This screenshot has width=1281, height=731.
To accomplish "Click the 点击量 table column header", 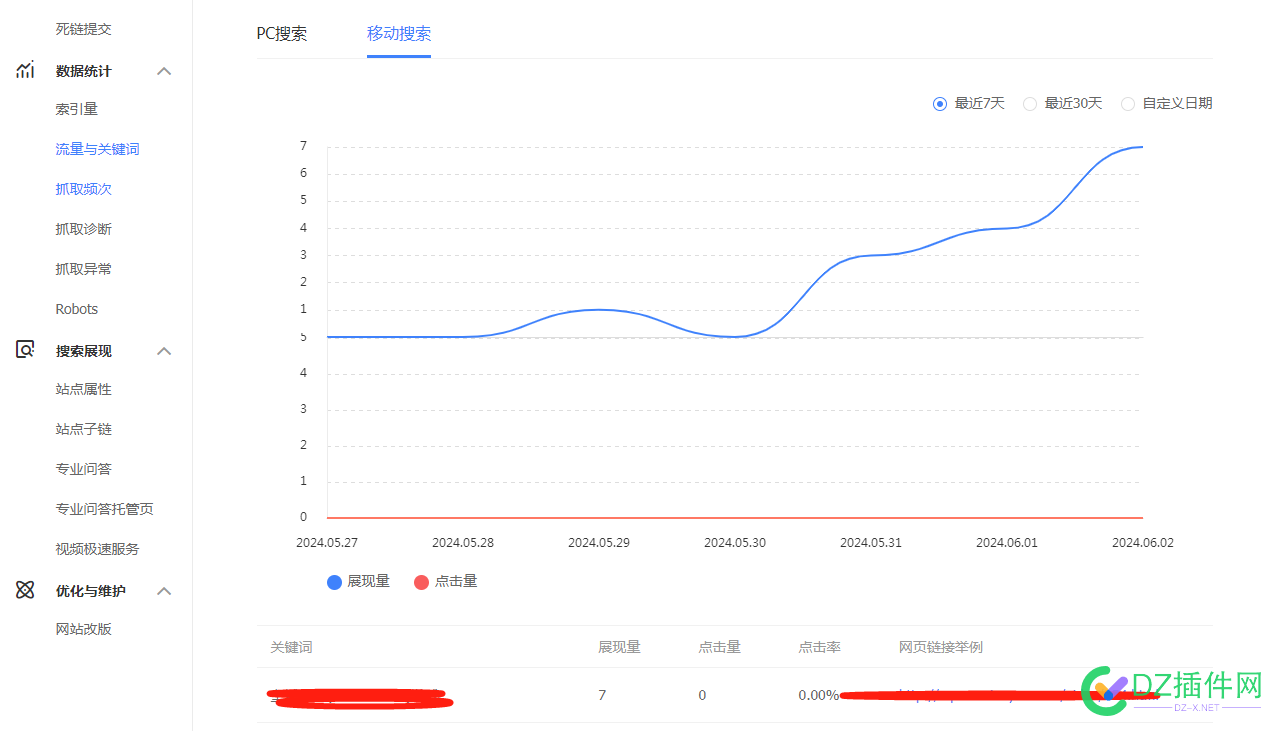I will (x=719, y=647).
